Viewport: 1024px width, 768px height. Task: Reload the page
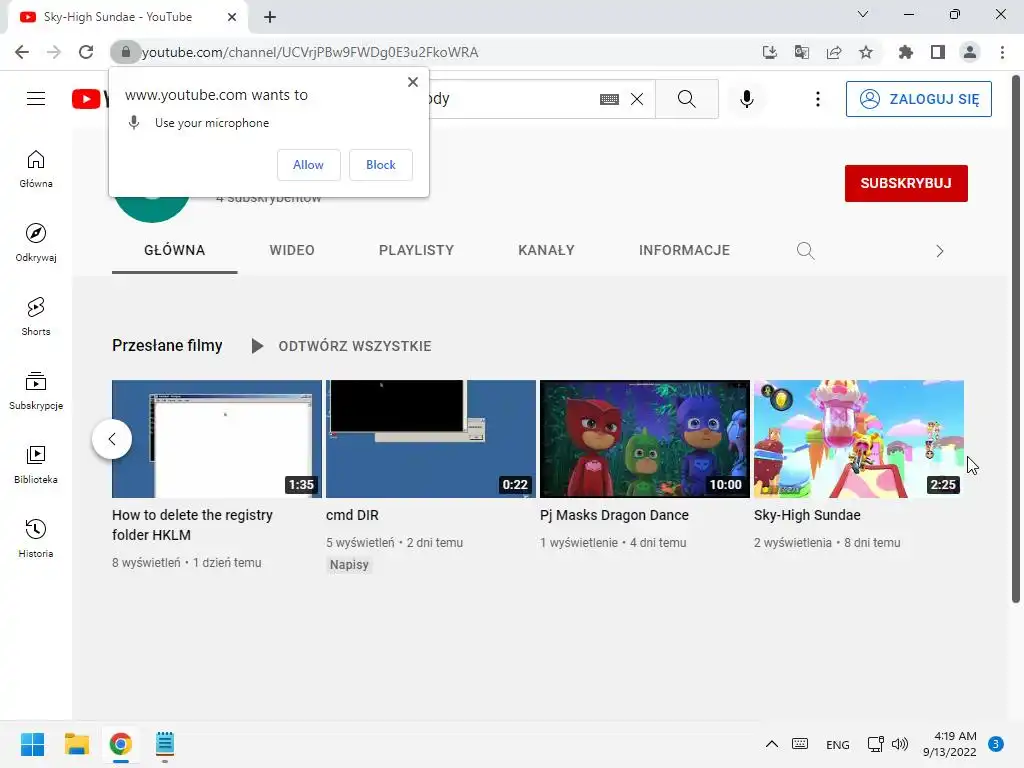pyautogui.click(x=86, y=52)
